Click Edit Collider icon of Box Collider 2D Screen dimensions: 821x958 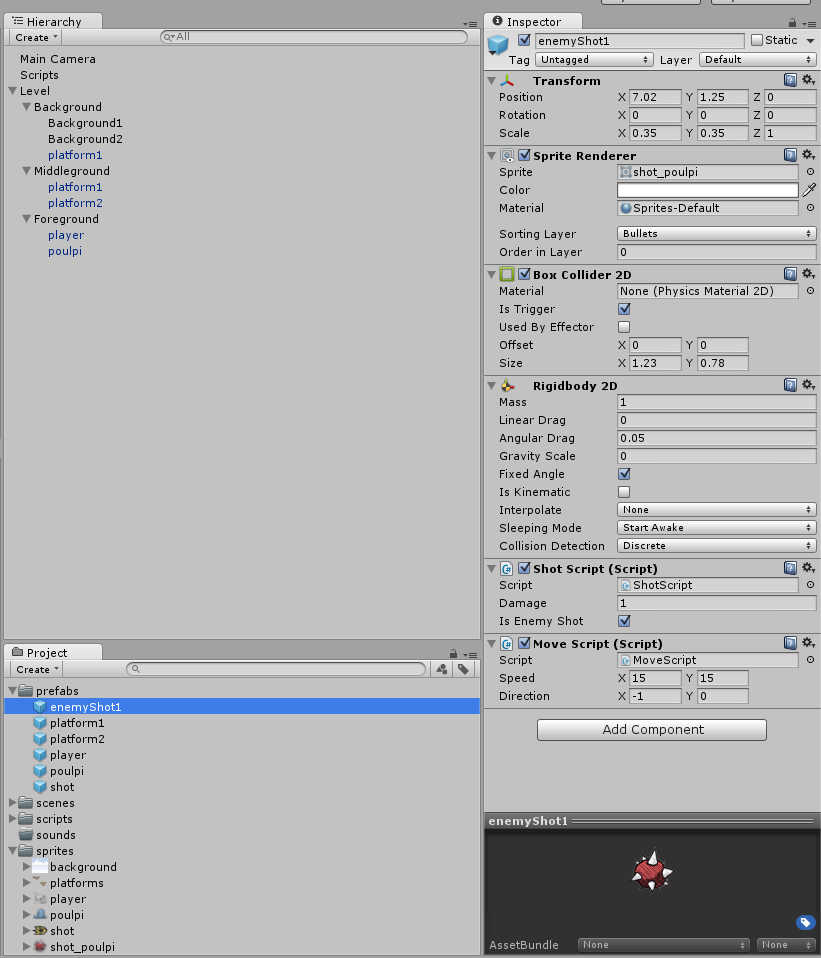pos(507,274)
